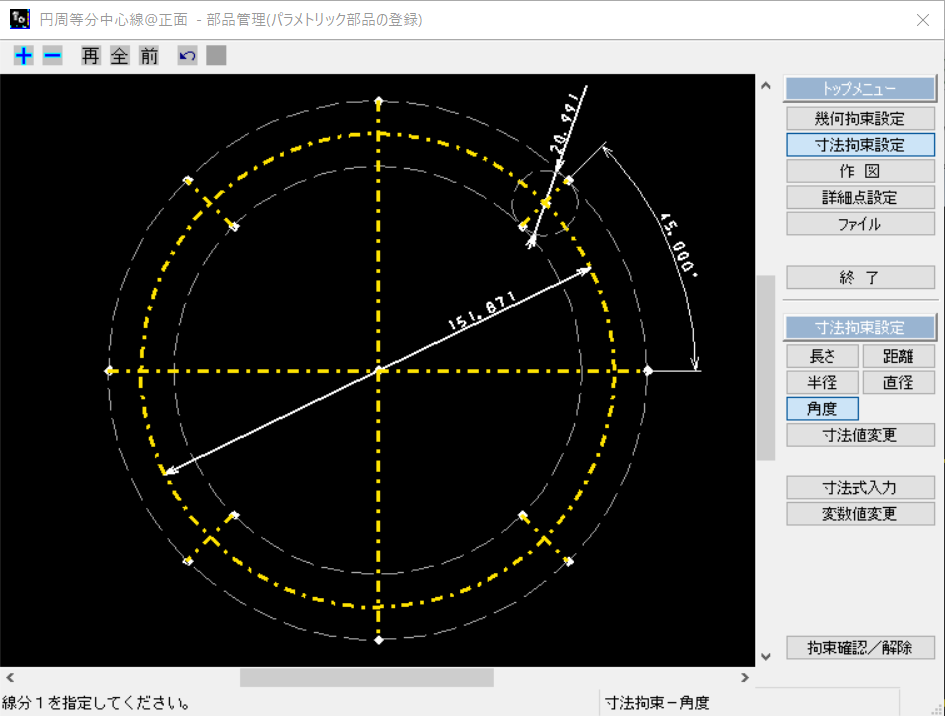Click the horizontal scrollbar left arrow
Viewport: 945px width, 716px height.
pyautogui.click(x=10, y=677)
